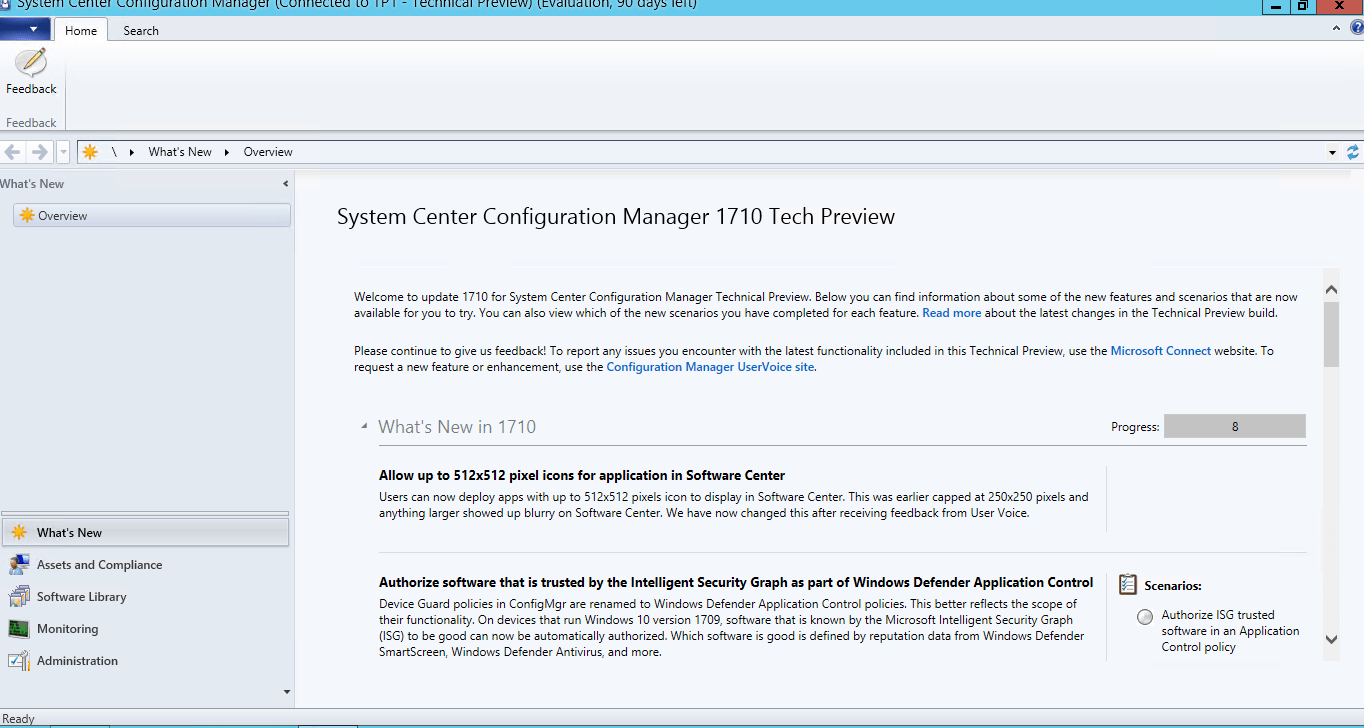This screenshot has width=1364, height=728.
Task: Minimize the Configuration Manager window
Action: tap(1275, 5)
